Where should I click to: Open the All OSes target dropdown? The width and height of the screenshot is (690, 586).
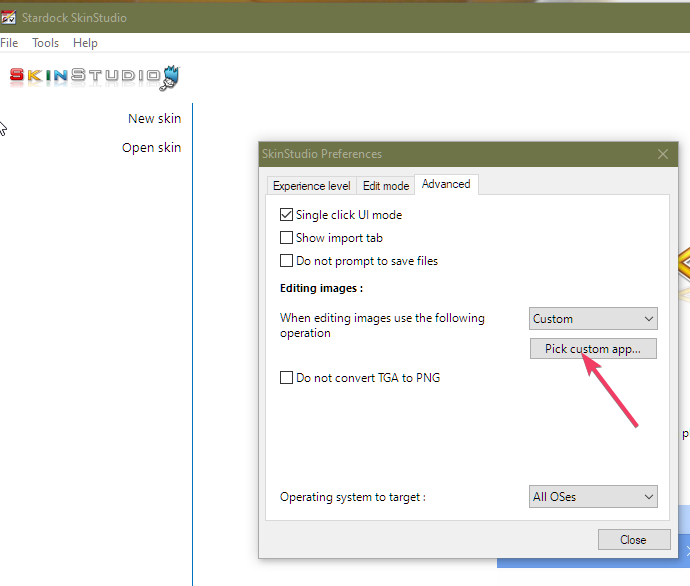pyautogui.click(x=593, y=496)
